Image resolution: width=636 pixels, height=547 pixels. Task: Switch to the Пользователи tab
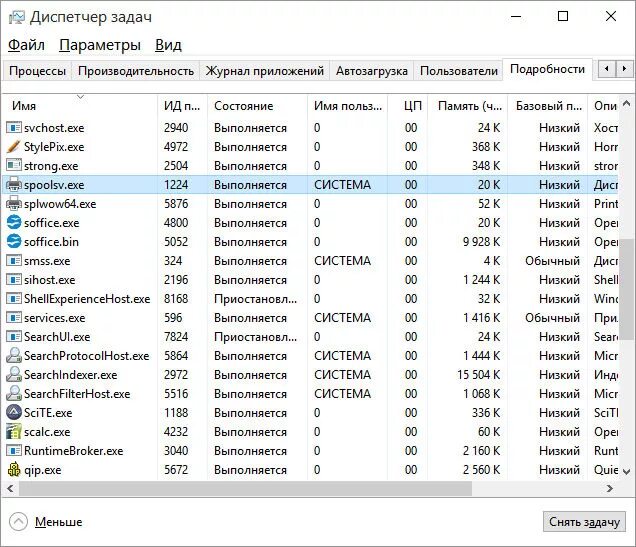tap(459, 71)
